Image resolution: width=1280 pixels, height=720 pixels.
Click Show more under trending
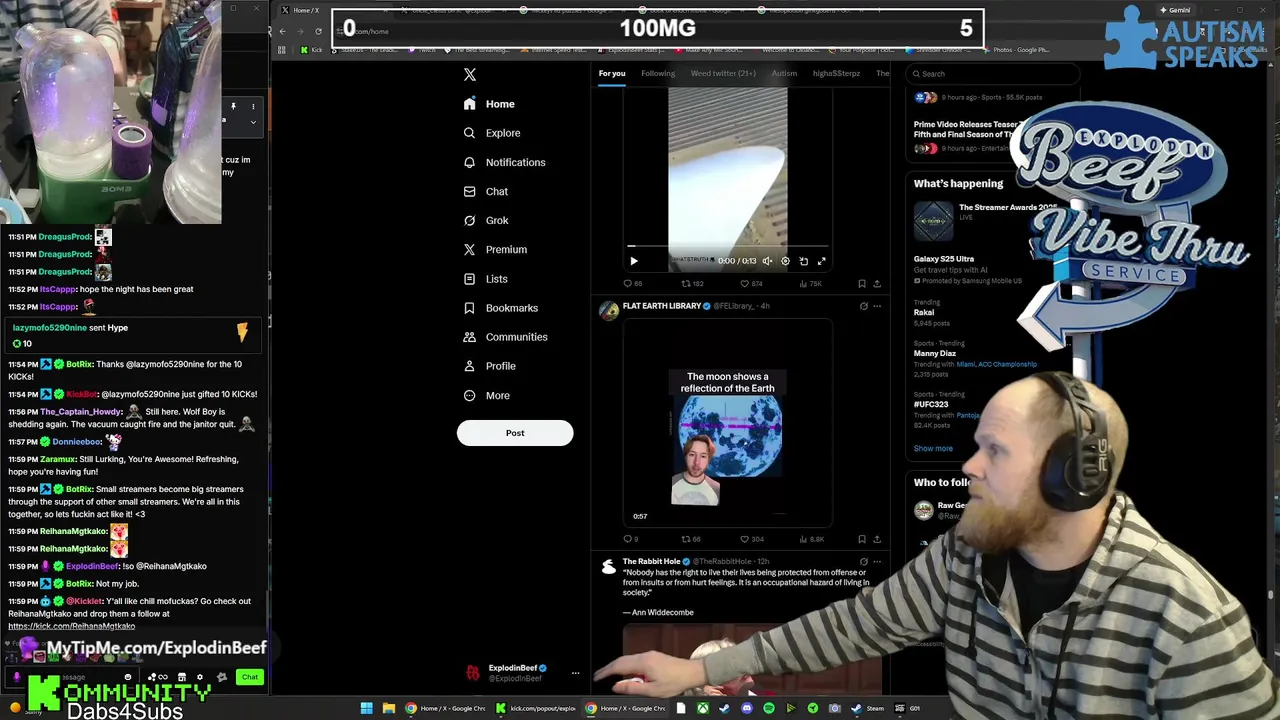tap(933, 448)
